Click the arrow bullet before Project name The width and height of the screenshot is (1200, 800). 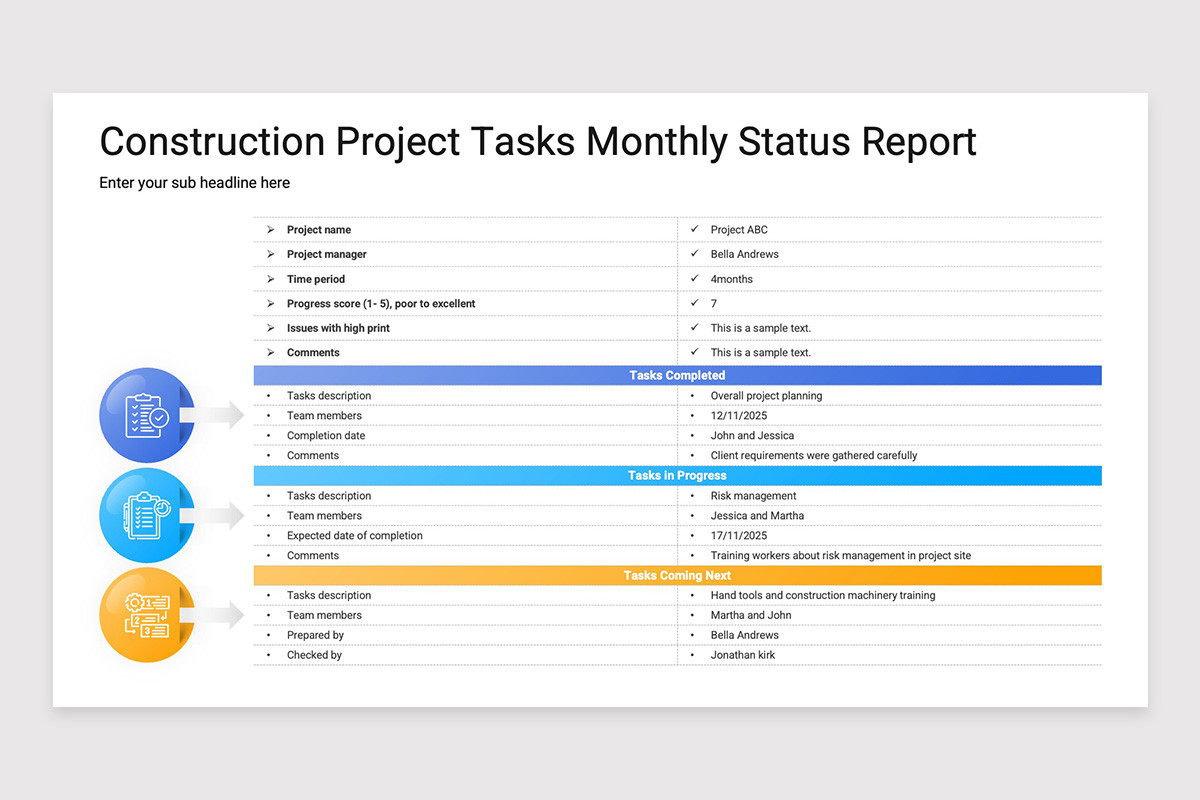[x=270, y=230]
